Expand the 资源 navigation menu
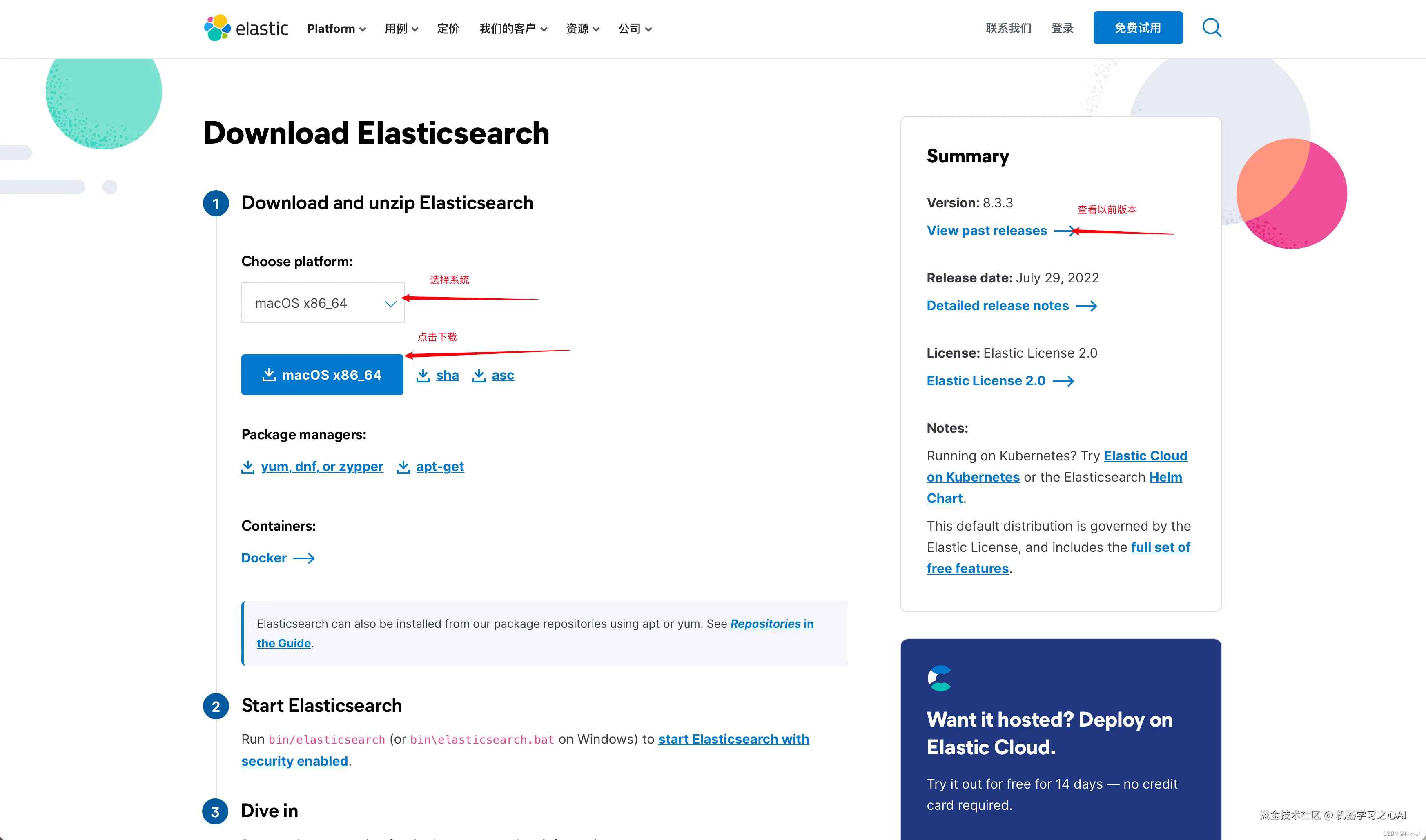Viewport: 1426px width, 840px height. 582,28
